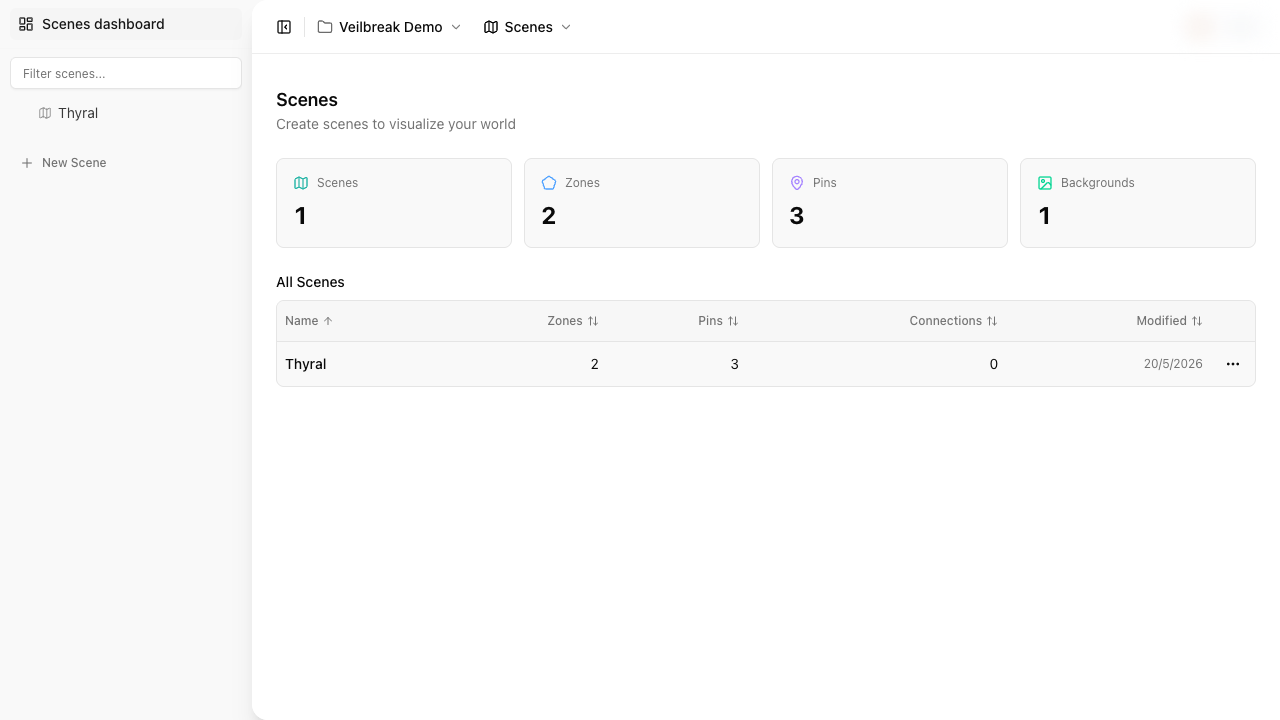
Task: Click the Scenes page title heading
Action: pos(307,100)
